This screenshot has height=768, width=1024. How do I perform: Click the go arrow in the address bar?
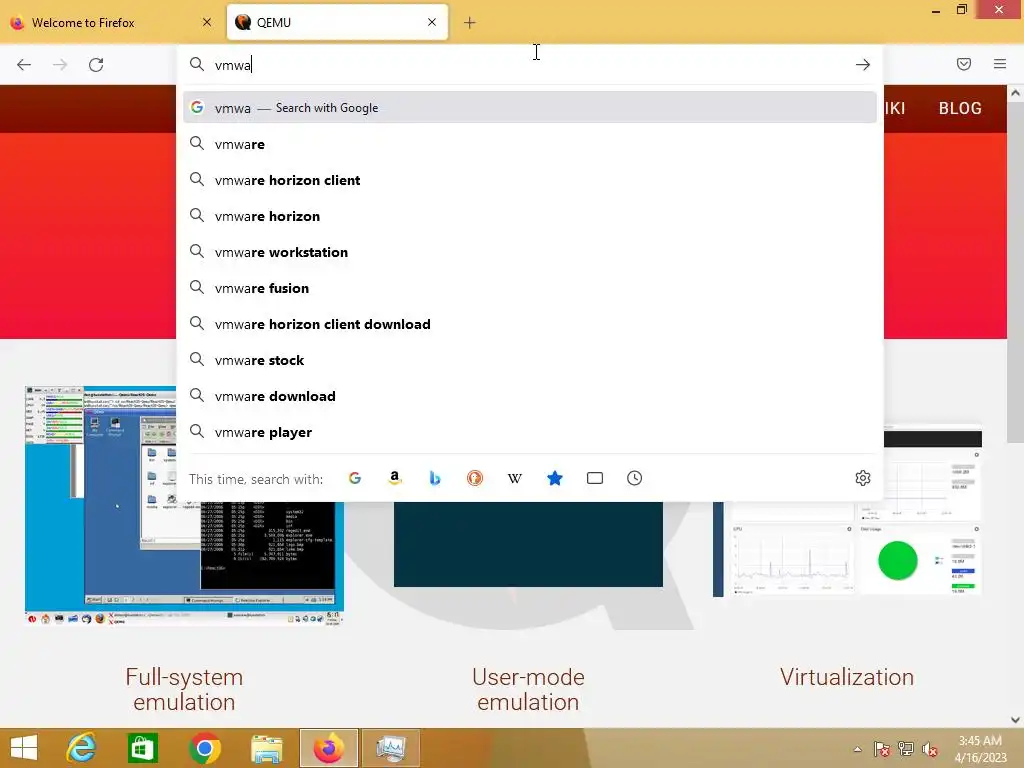[x=863, y=65]
